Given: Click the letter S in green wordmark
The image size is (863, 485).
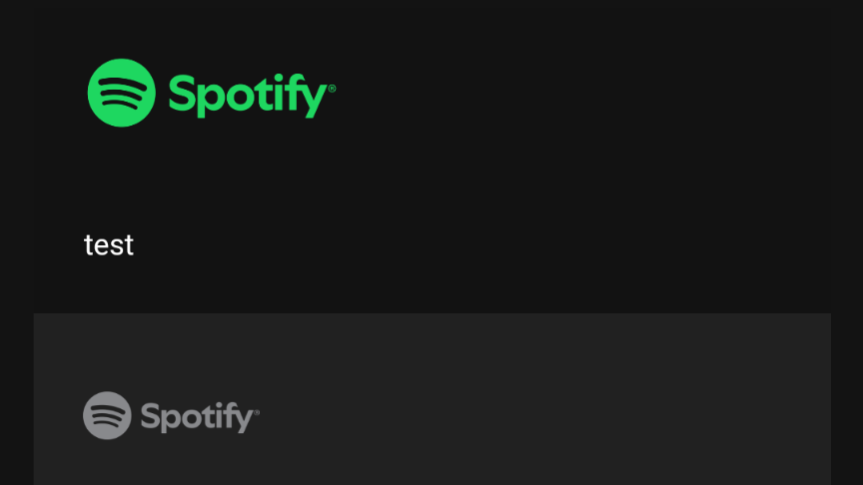Looking at the screenshot, I should 182,94.
